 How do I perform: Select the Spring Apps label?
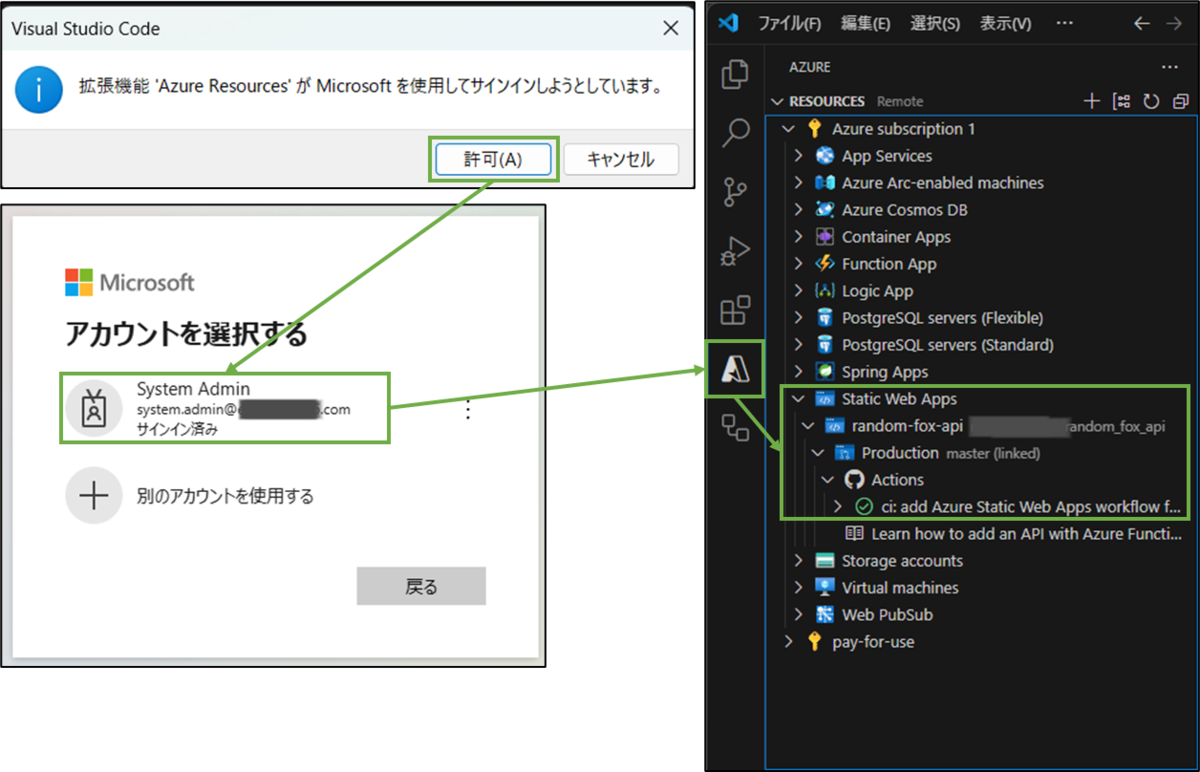coord(885,372)
